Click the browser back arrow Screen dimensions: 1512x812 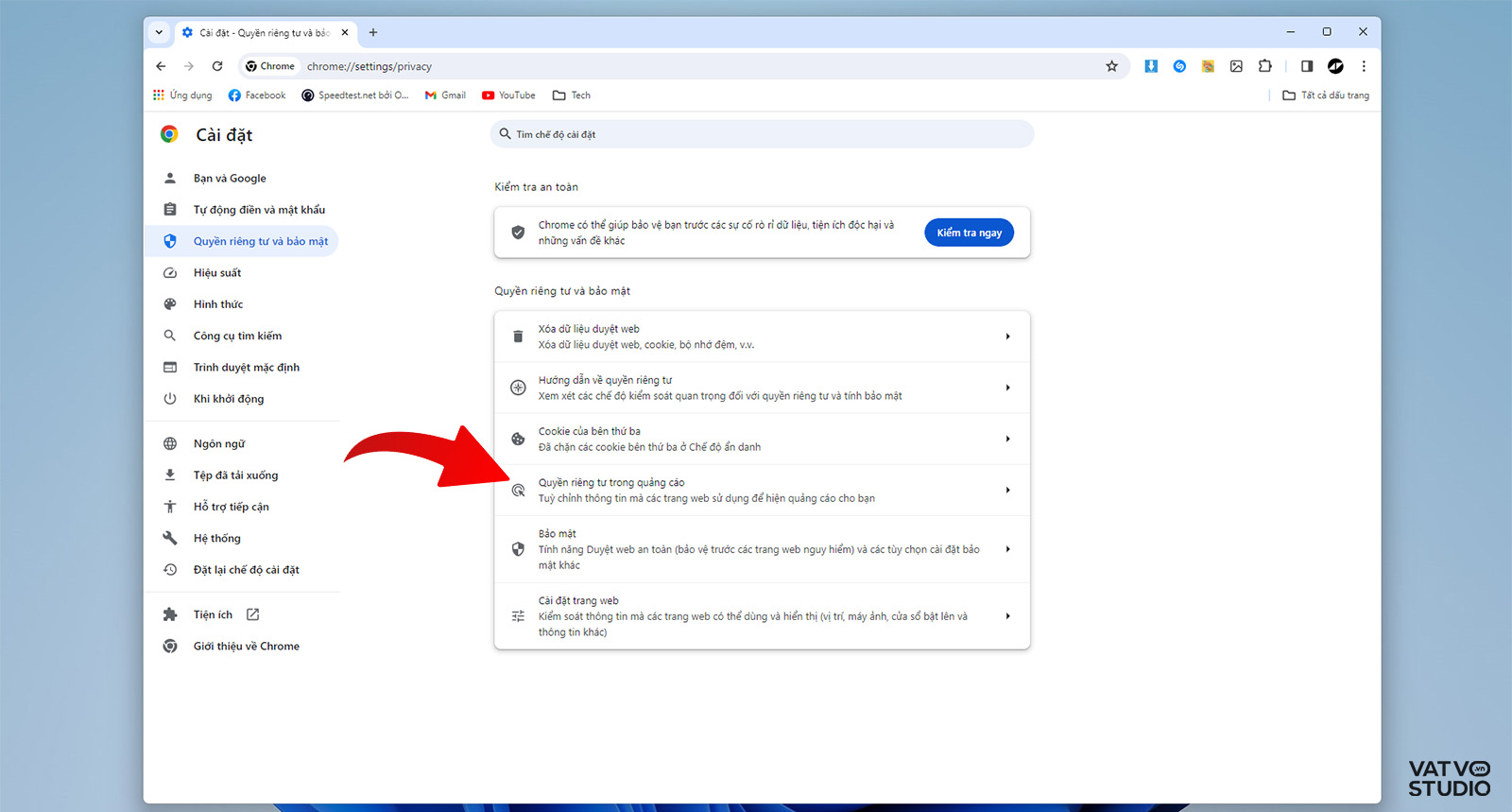[161, 66]
